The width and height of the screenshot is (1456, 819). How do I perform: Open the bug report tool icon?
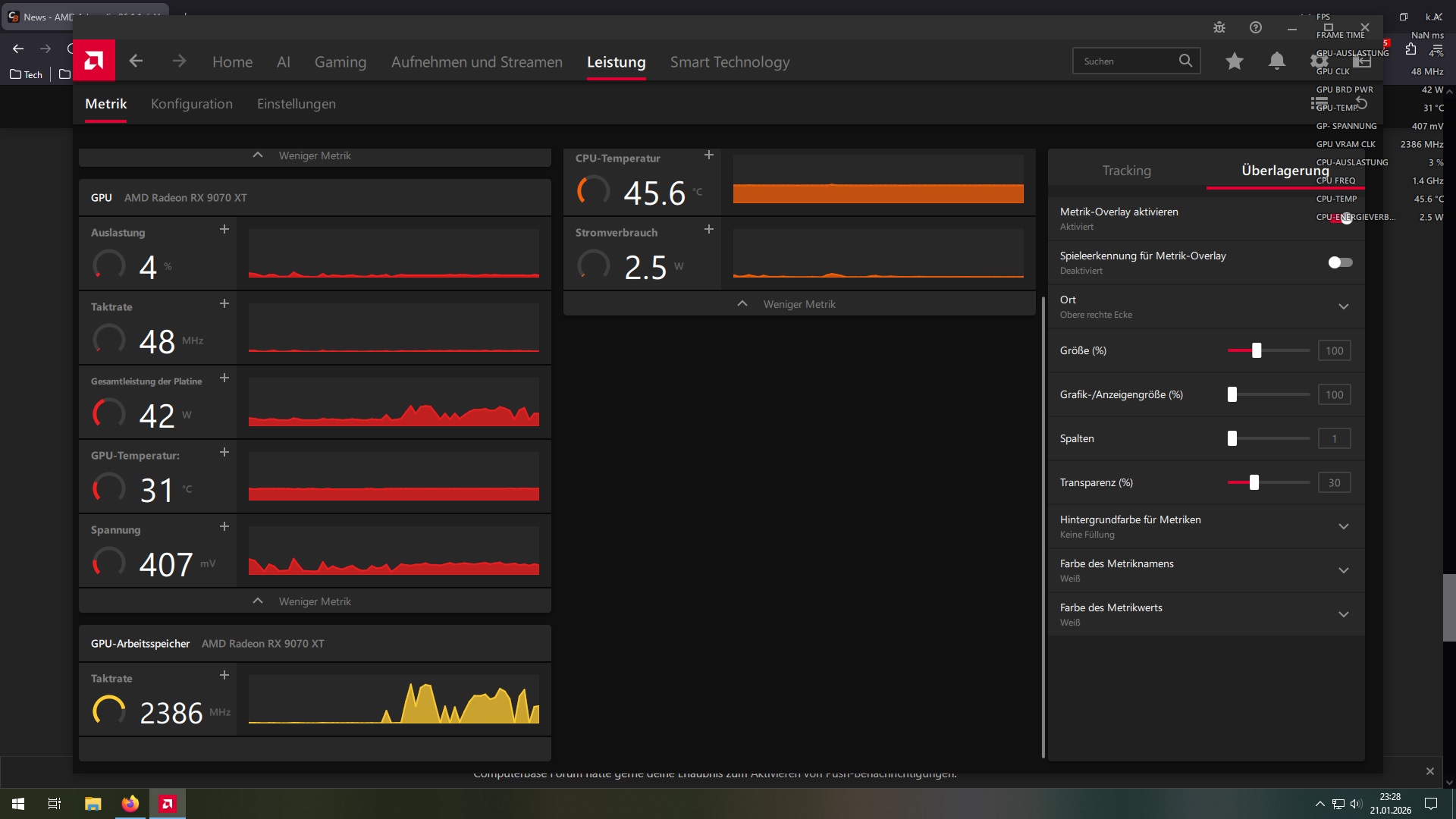[1219, 27]
